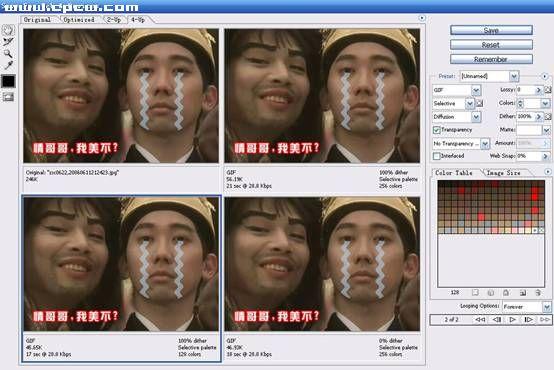This screenshot has width=554, height=370.
Task: Pick the last swatch in Color Table
Action: [x=541, y=230]
